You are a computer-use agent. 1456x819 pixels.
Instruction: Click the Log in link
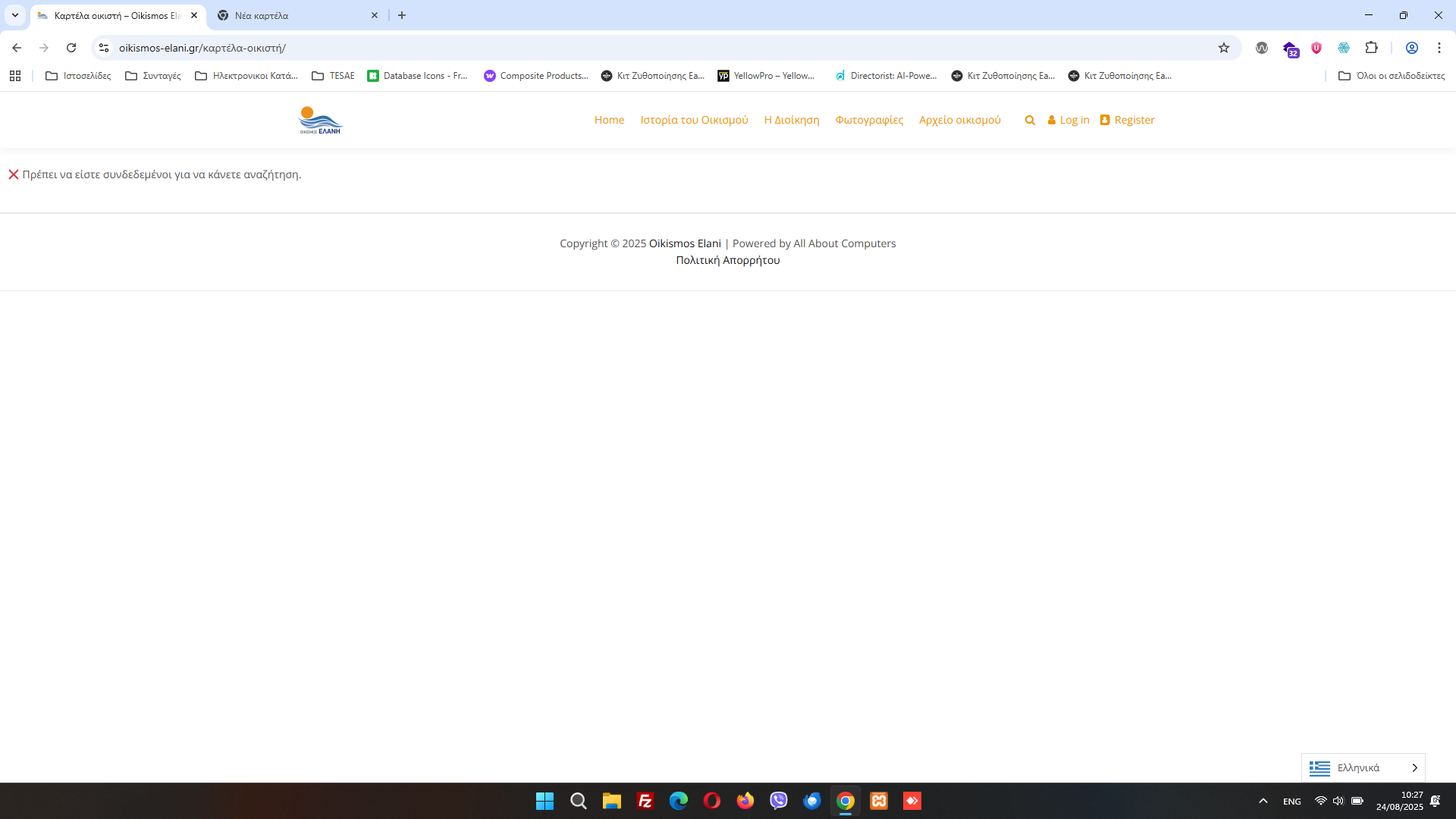click(1074, 120)
